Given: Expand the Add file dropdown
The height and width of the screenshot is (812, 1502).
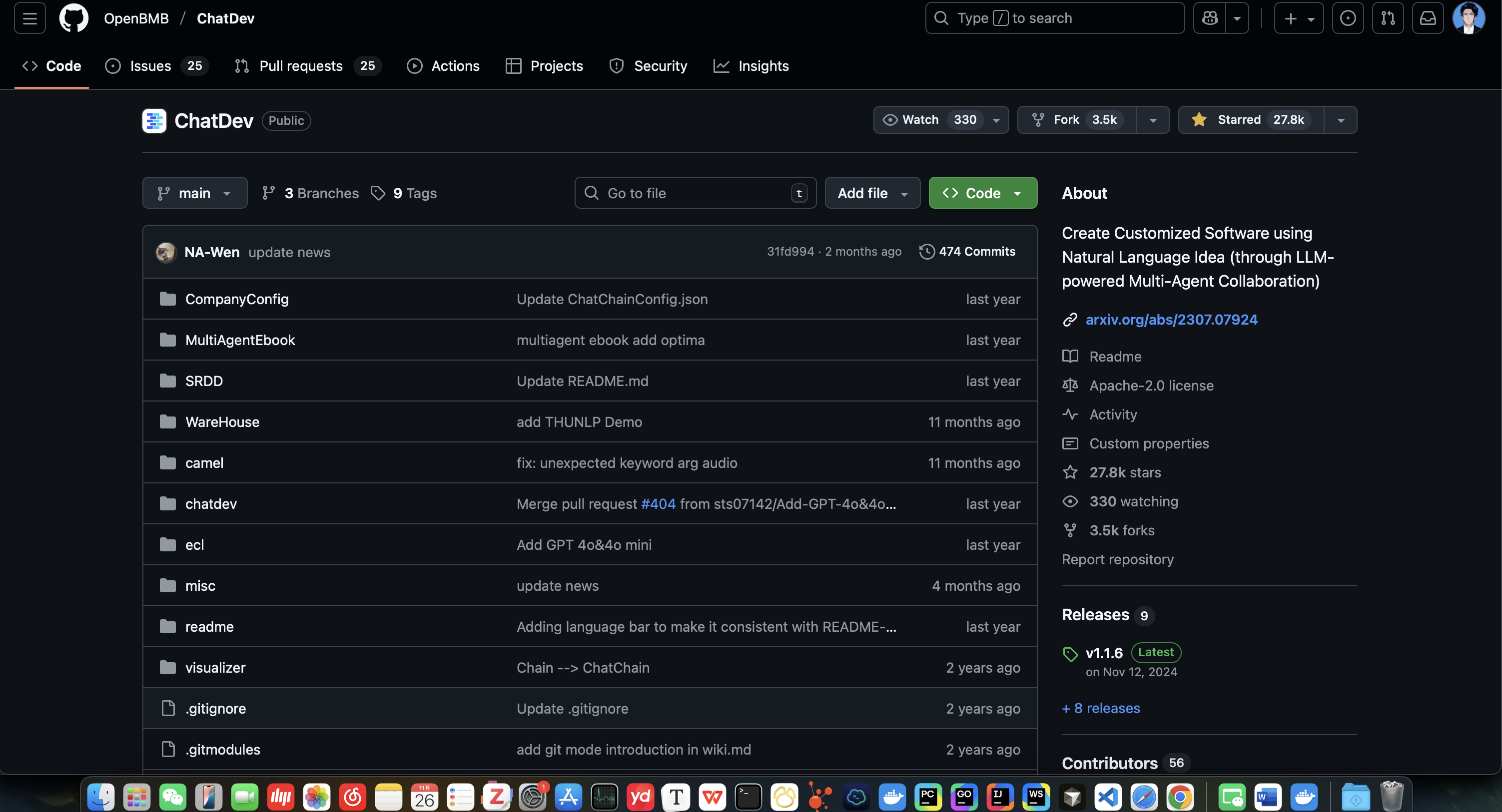Looking at the screenshot, I should point(872,193).
